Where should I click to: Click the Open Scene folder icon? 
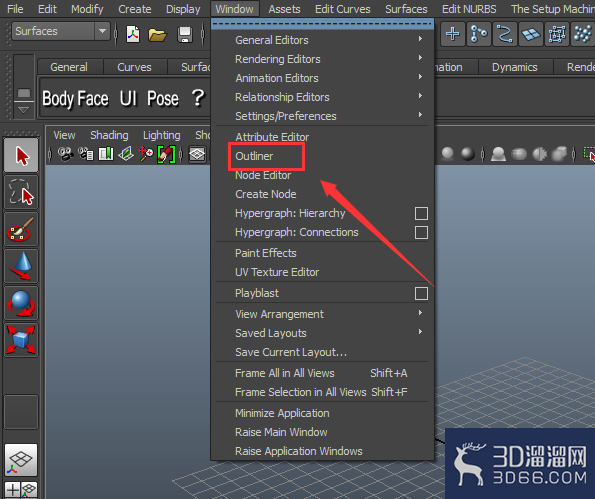click(157, 35)
